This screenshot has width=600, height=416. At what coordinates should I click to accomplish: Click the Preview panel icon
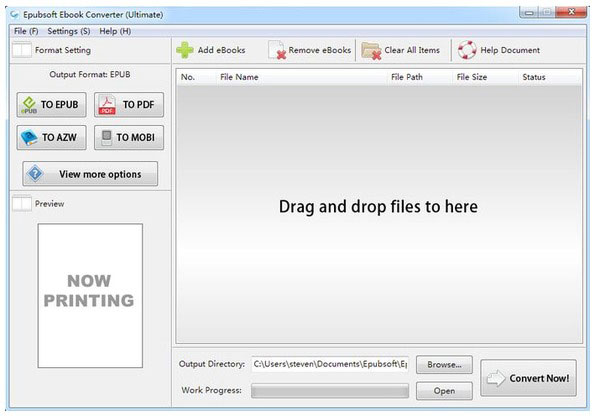22,204
